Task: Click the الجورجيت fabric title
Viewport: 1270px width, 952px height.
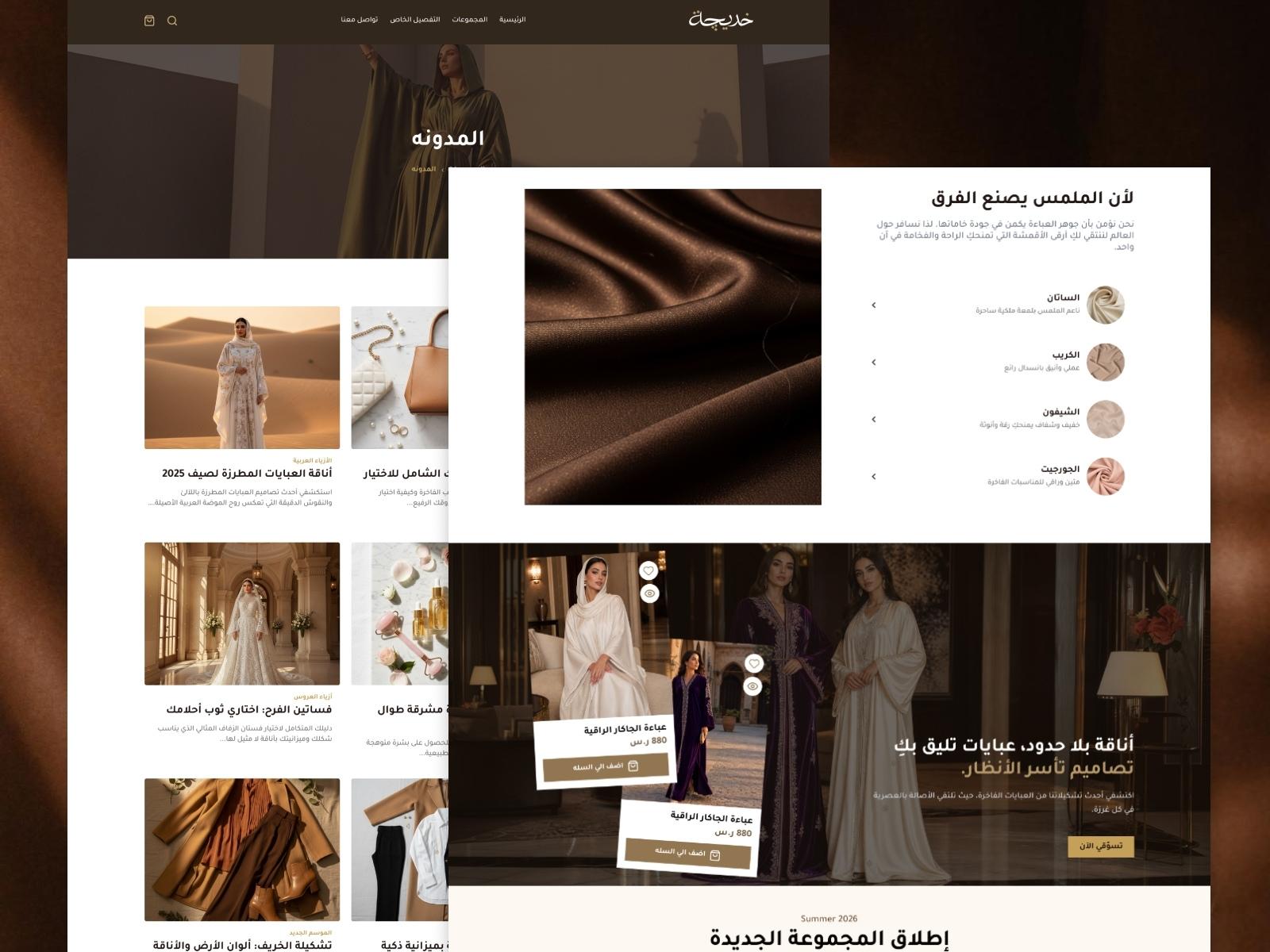Action: click(1060, 470)
